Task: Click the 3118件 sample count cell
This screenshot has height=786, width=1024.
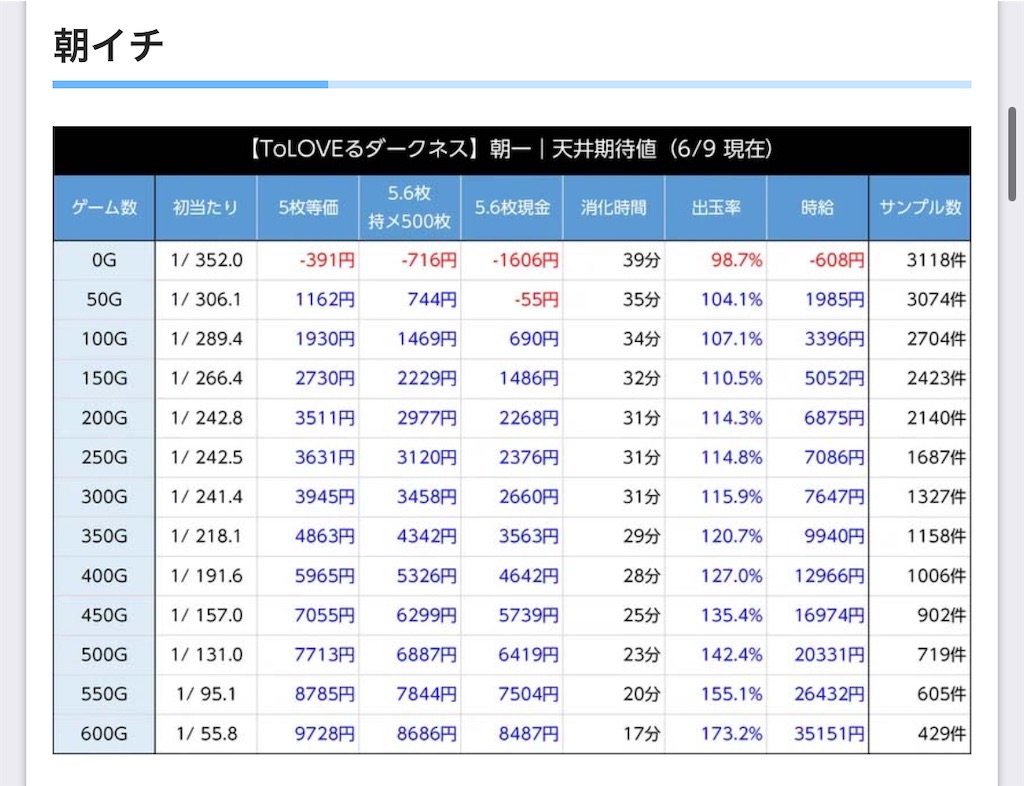Action: pyautogui.click(x=920, y=260)
